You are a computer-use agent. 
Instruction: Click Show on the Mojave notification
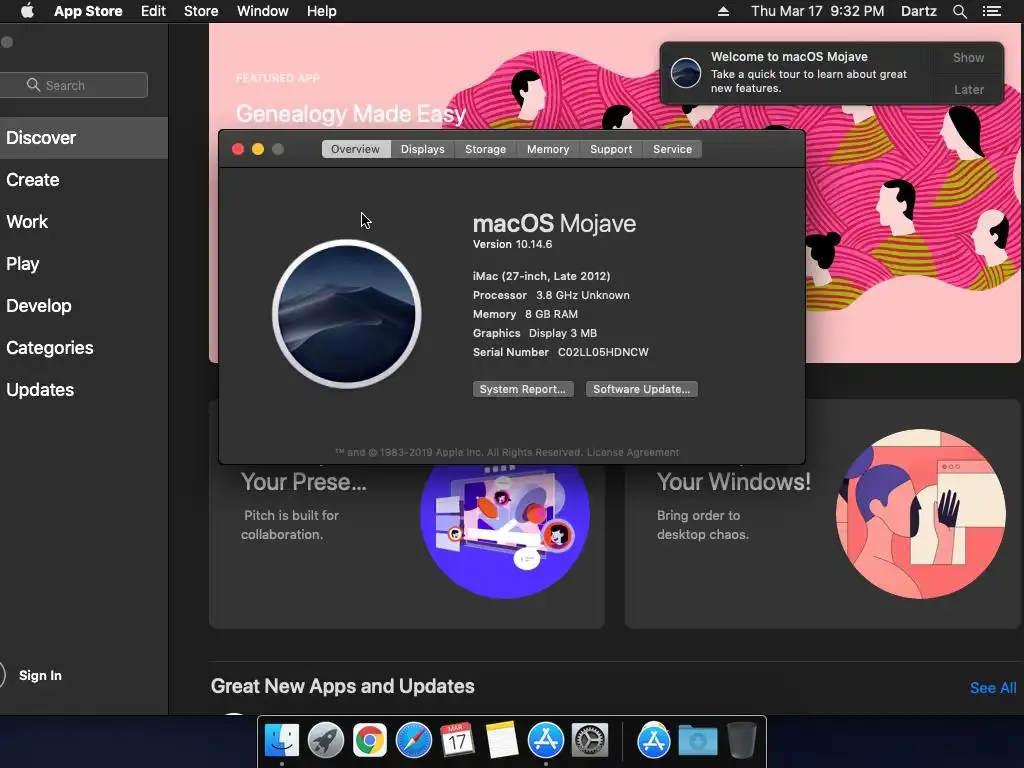click(x=968, y=57)
